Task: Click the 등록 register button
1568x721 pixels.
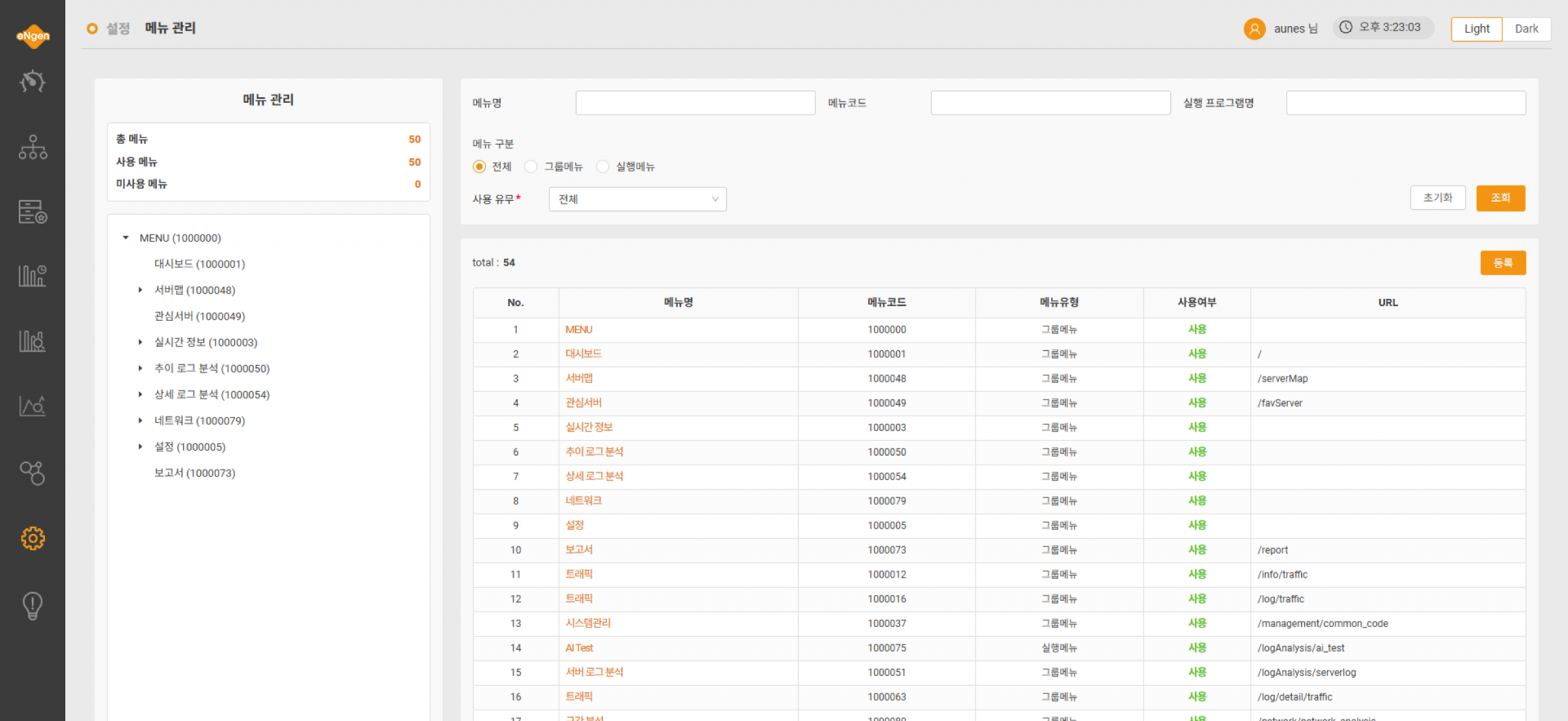Action: pos(1503,263)
